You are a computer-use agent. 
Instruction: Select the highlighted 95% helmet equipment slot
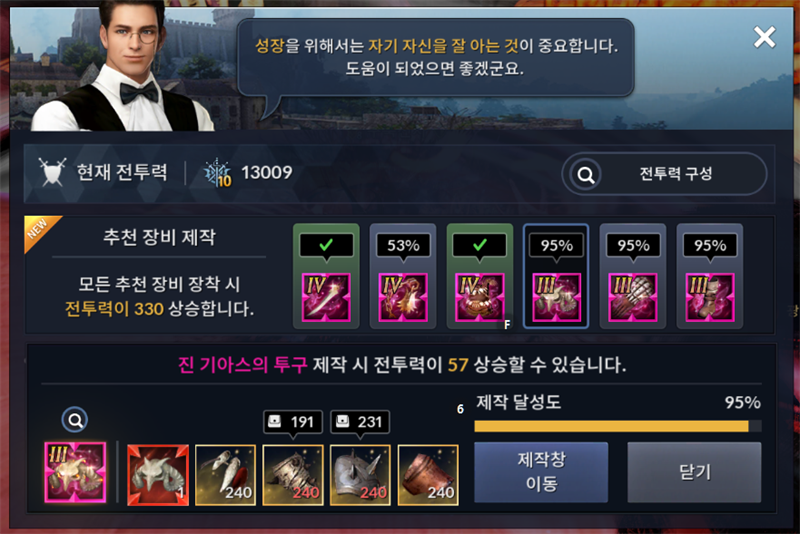(556, 276)
